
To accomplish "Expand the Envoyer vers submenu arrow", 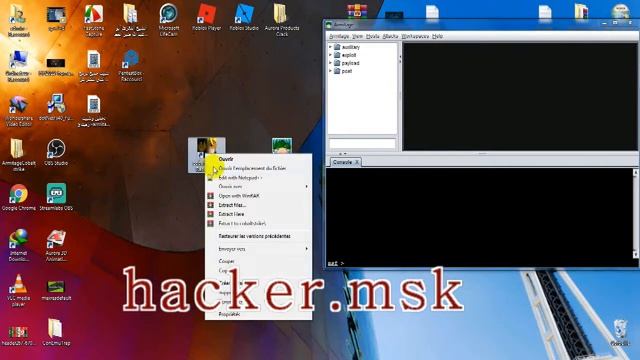I will [307, 249].
